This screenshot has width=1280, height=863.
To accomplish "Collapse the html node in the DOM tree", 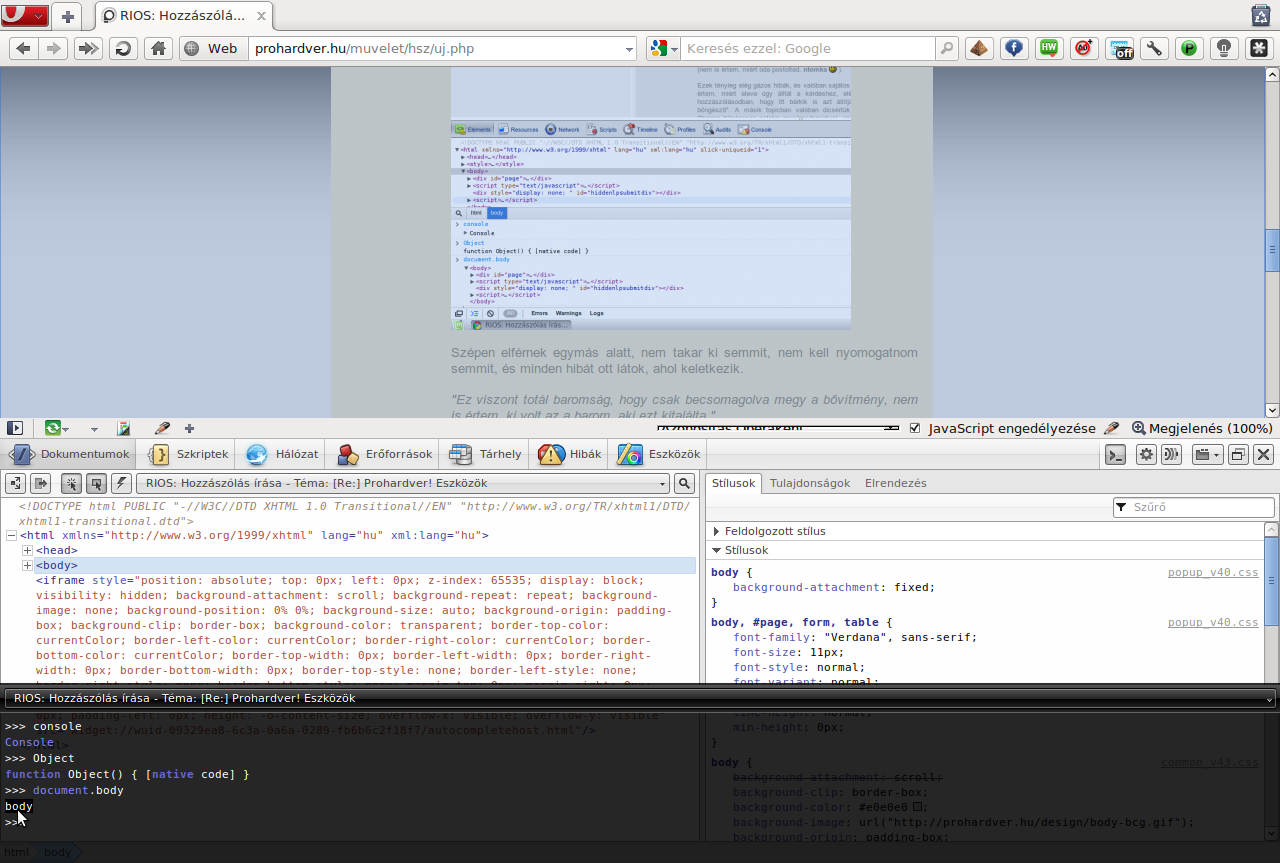I will click(11, 536).
